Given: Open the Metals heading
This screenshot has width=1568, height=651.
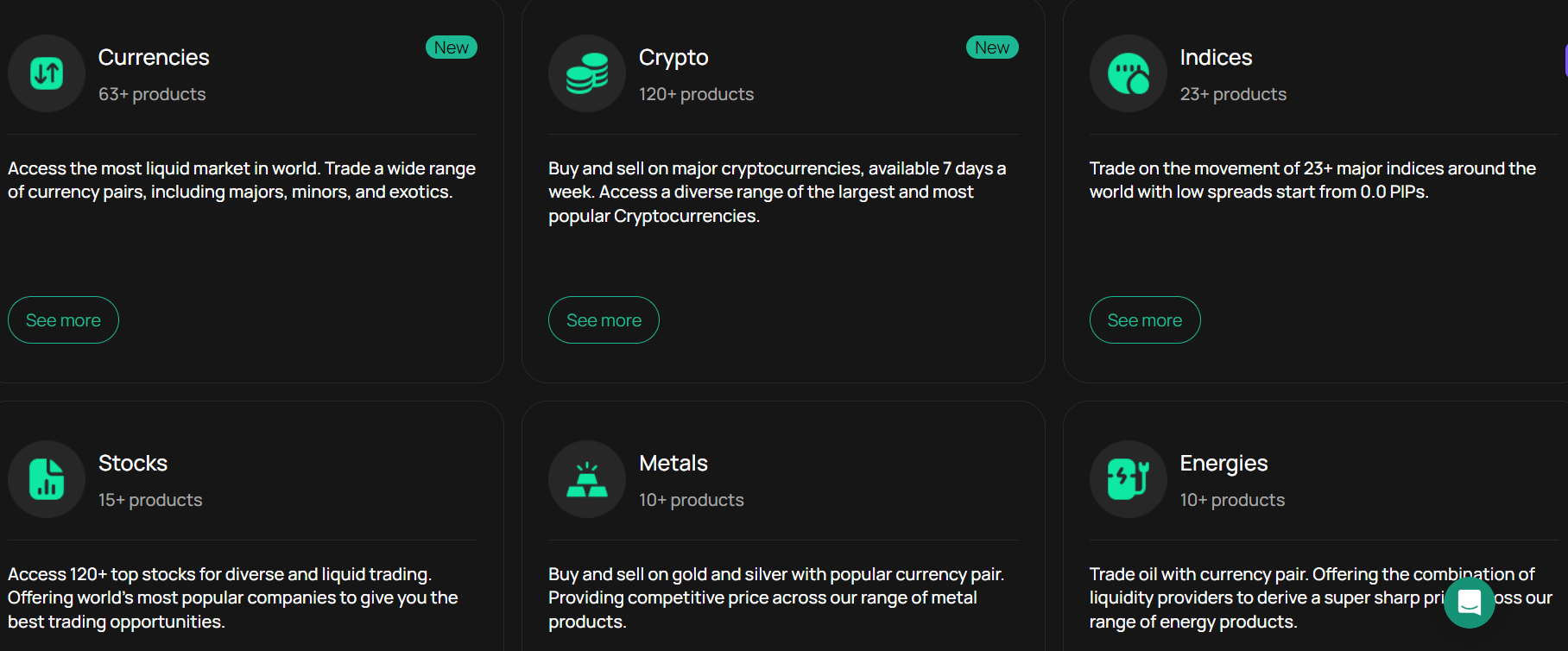Looking at the screenshot, I should point(673,463).
